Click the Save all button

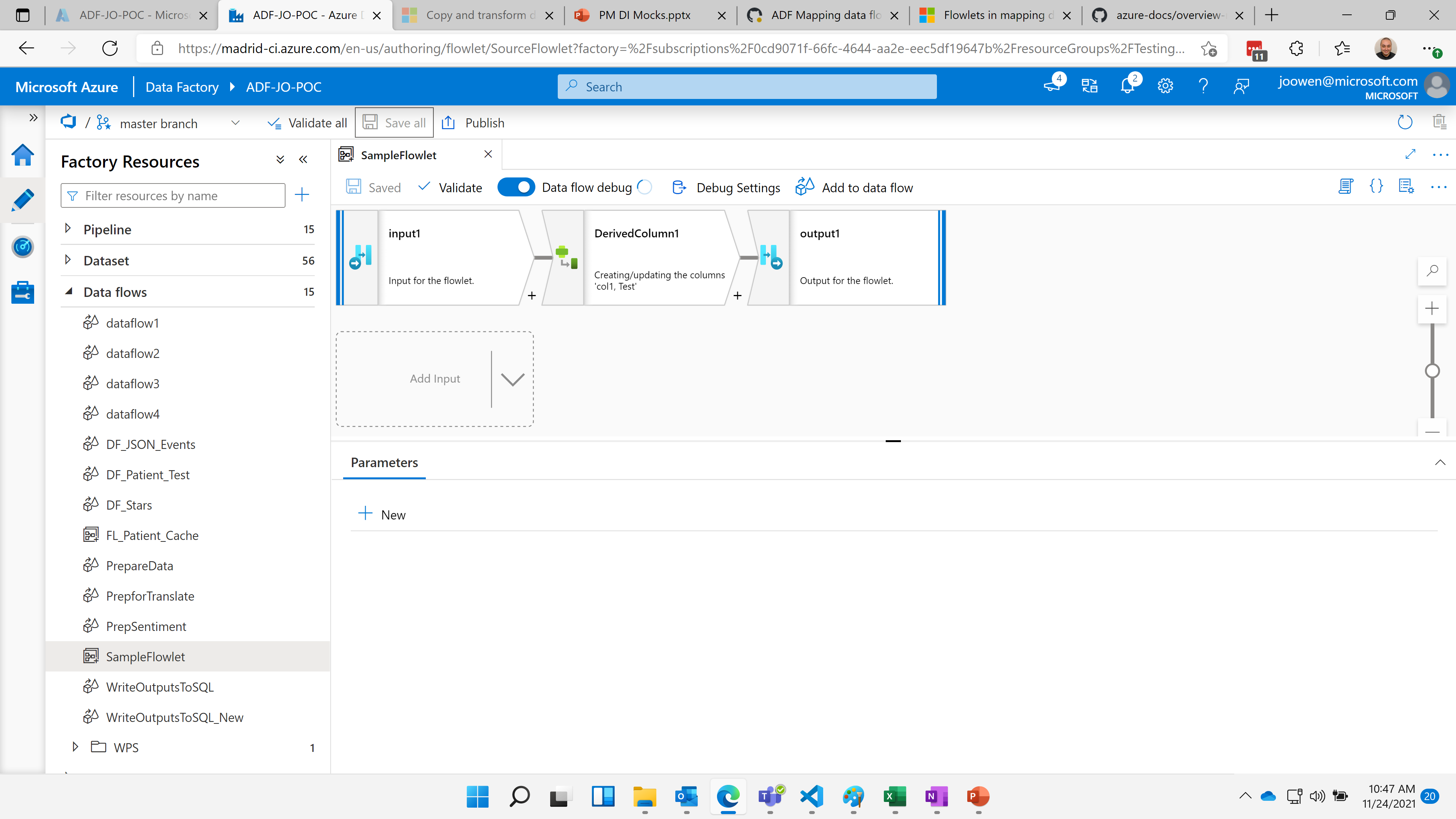pyautogui.click(x=395, y=122)
